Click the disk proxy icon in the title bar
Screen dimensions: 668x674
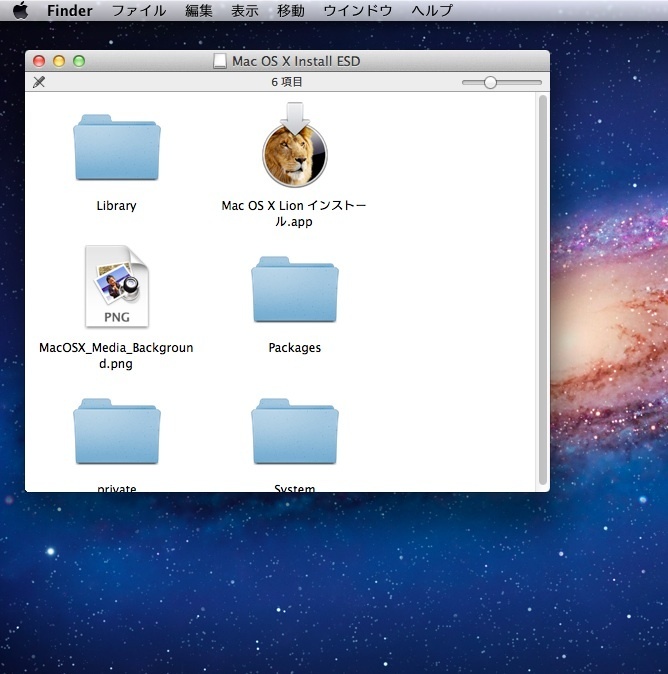click(220, 61)
